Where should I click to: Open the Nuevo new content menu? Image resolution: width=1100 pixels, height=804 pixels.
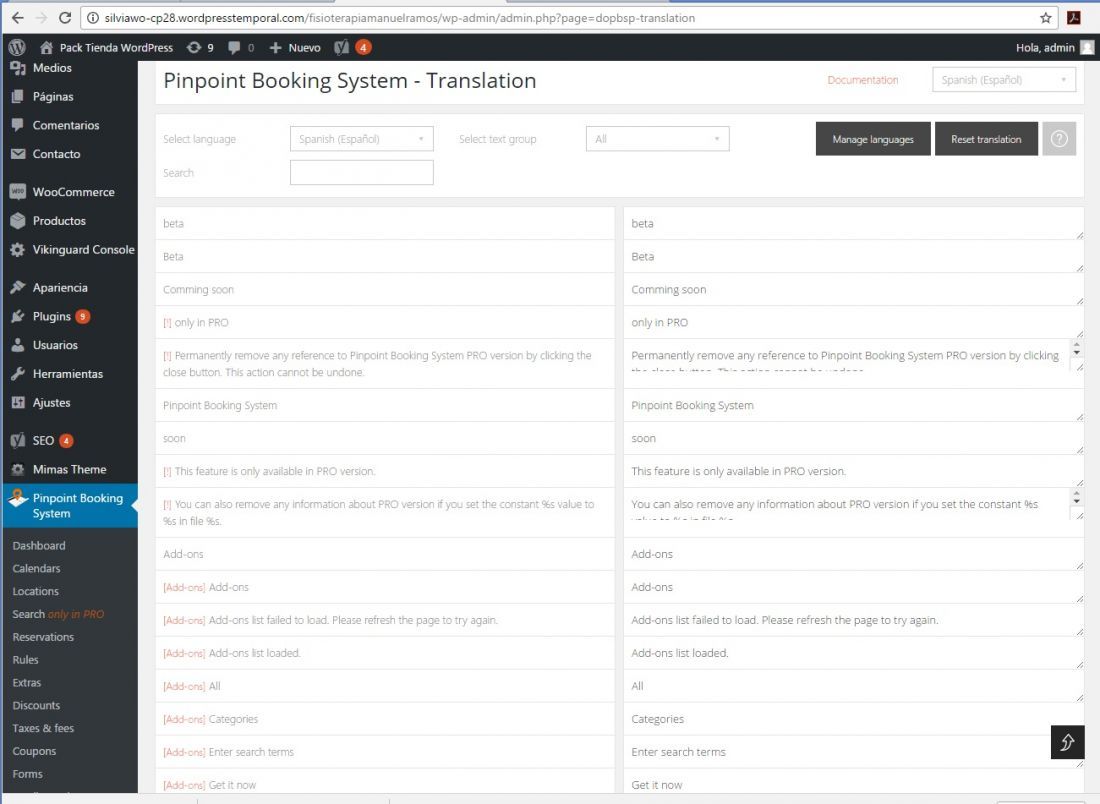pos(295,47)
